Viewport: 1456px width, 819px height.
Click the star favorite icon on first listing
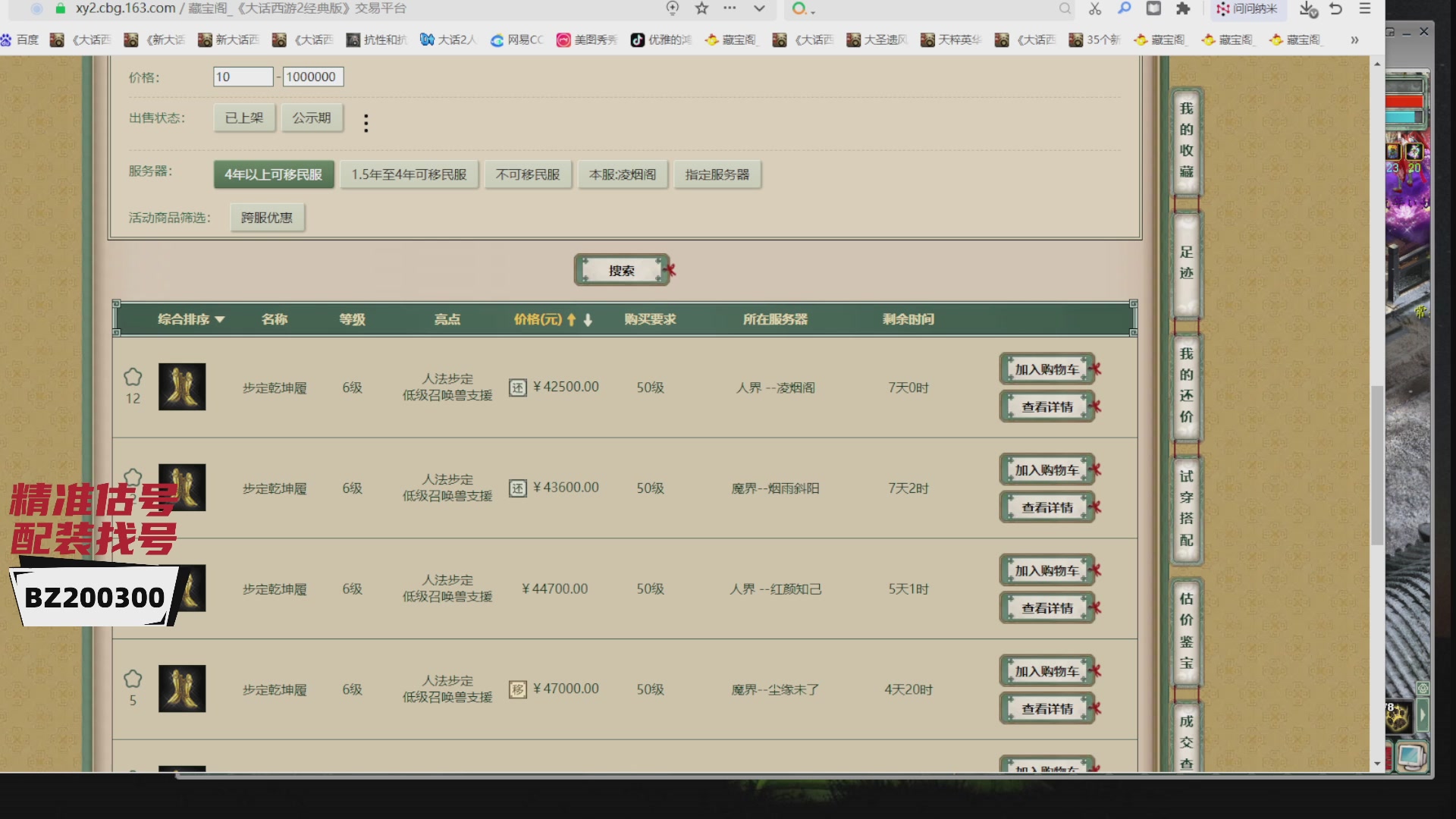[133, 378]
